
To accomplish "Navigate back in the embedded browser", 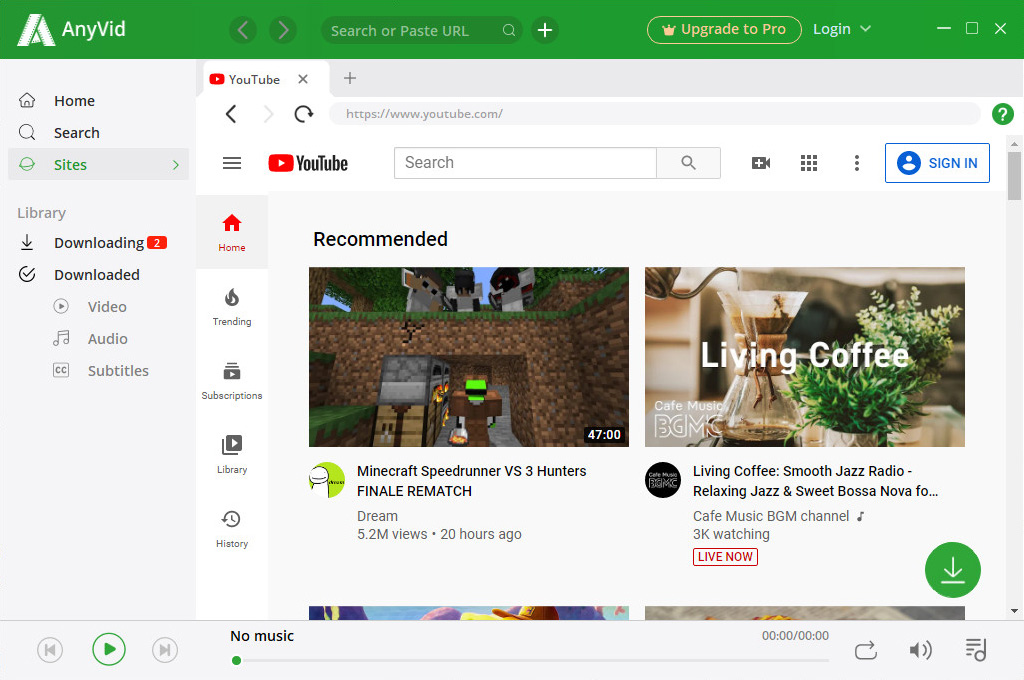I will [231, 114].
